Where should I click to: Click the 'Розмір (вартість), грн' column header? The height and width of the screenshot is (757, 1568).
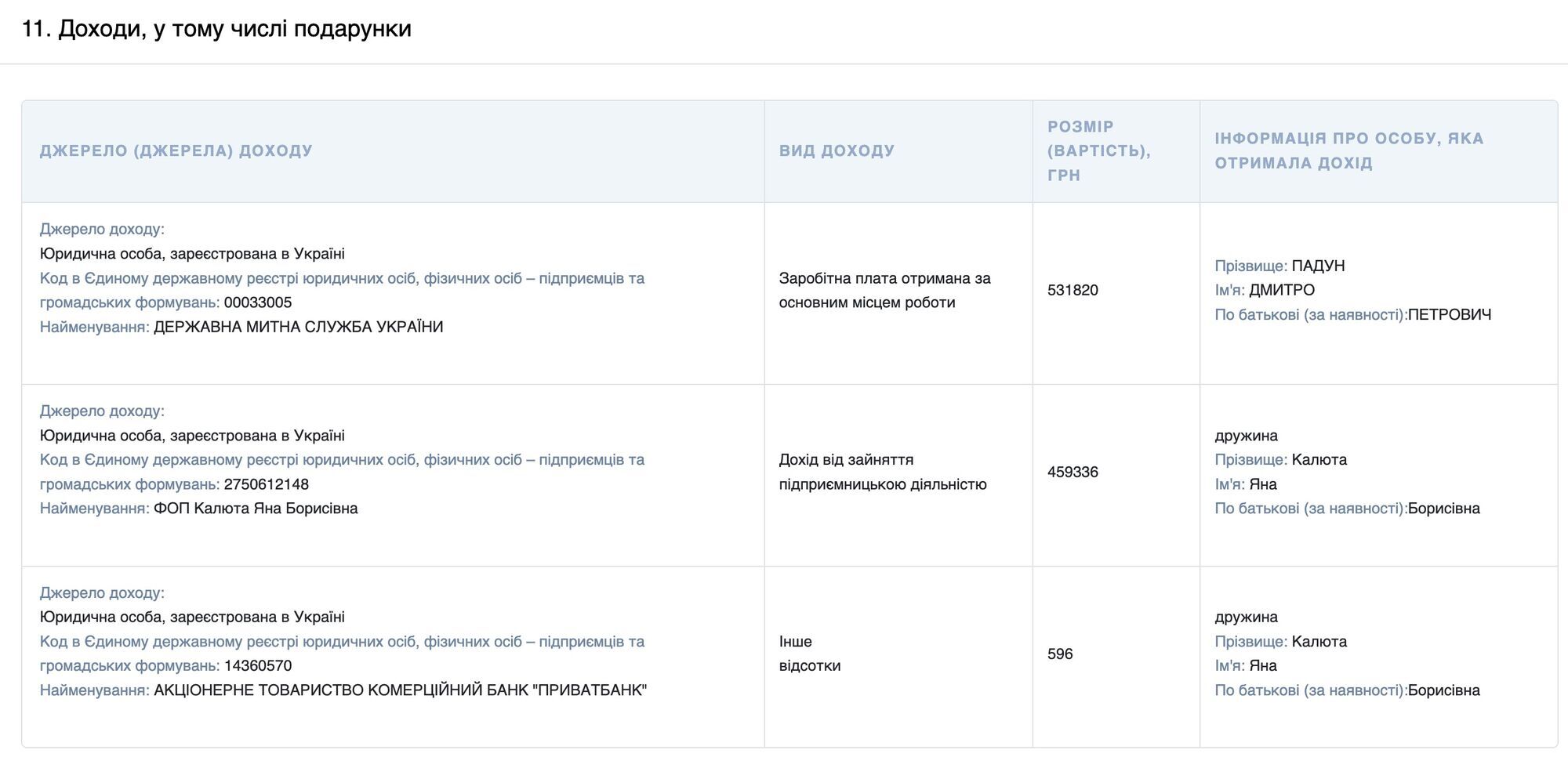(1099, 150)
